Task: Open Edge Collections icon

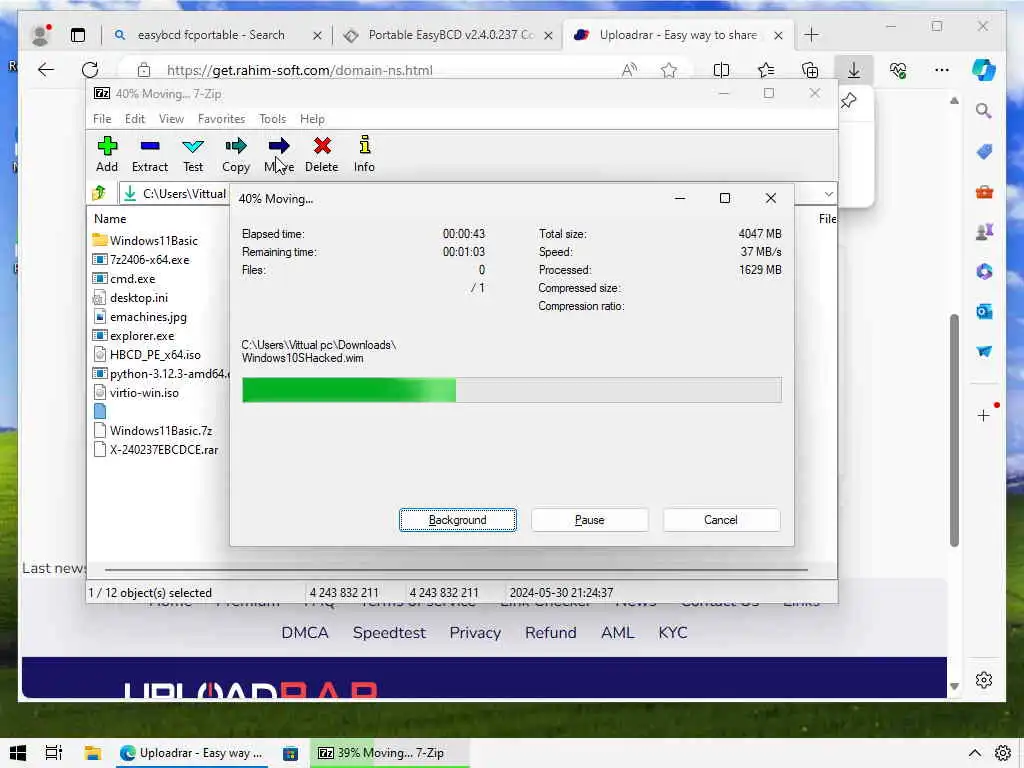Action: (x=810, y=70)
